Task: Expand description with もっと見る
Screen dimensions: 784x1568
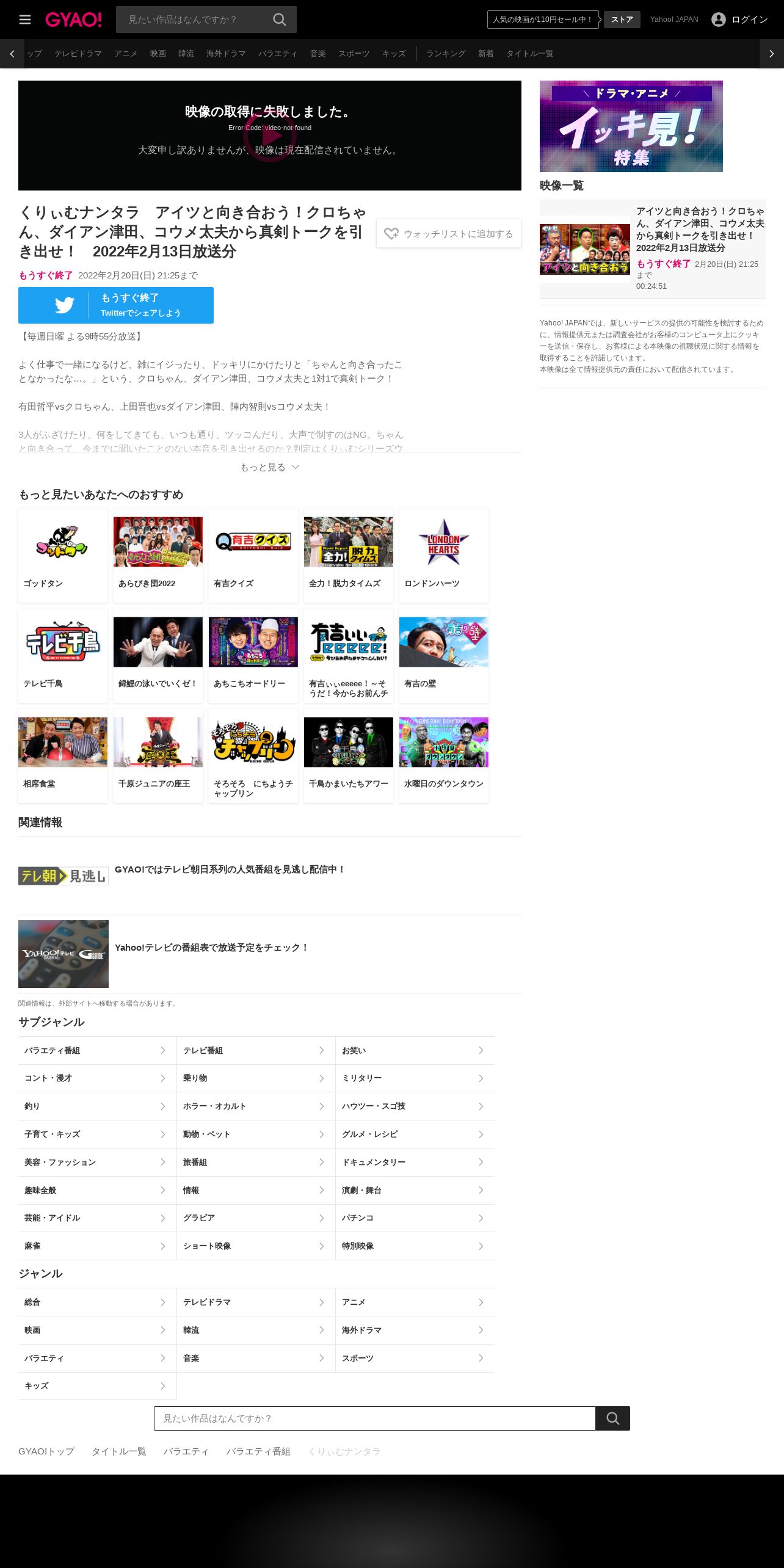Action: point(270,467)
